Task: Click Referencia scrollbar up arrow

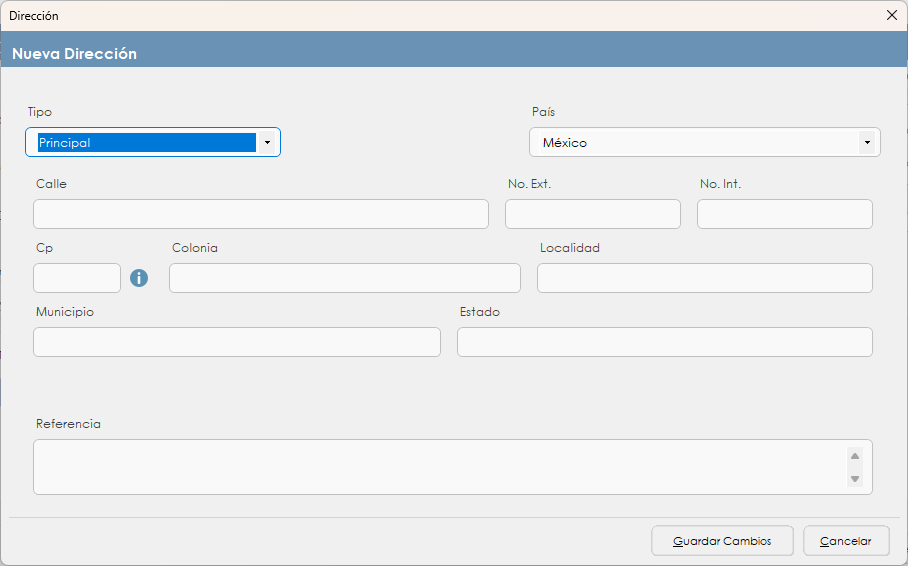Action: pyautogui.click(x=855, y=456)
